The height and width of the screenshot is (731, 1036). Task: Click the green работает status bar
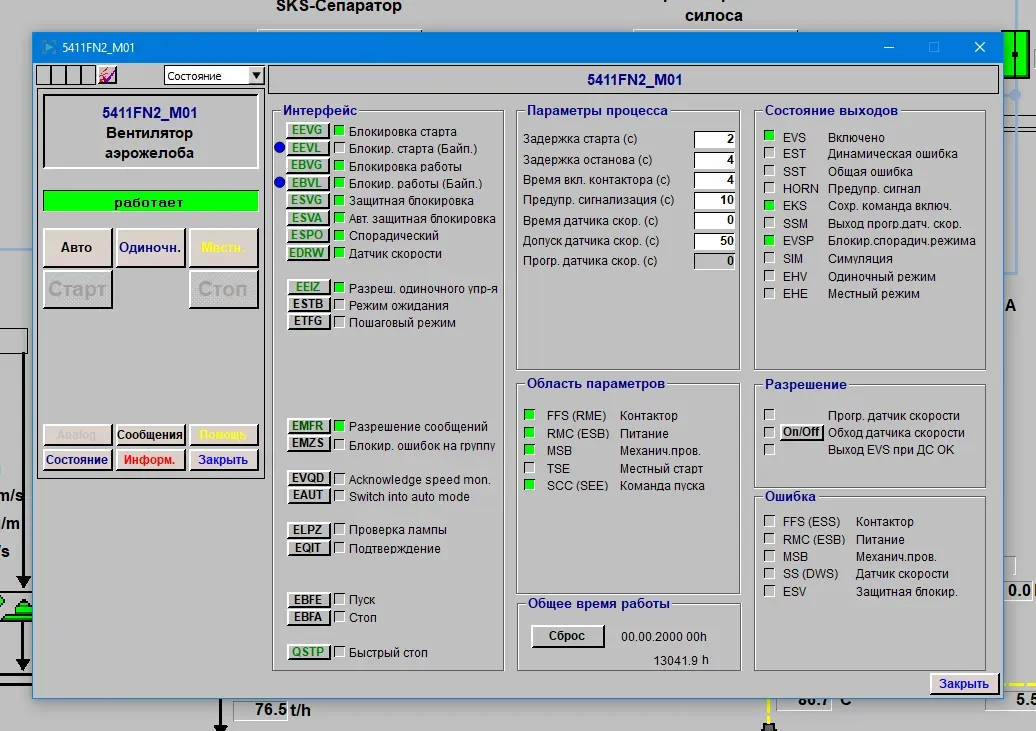pos(151,202)
